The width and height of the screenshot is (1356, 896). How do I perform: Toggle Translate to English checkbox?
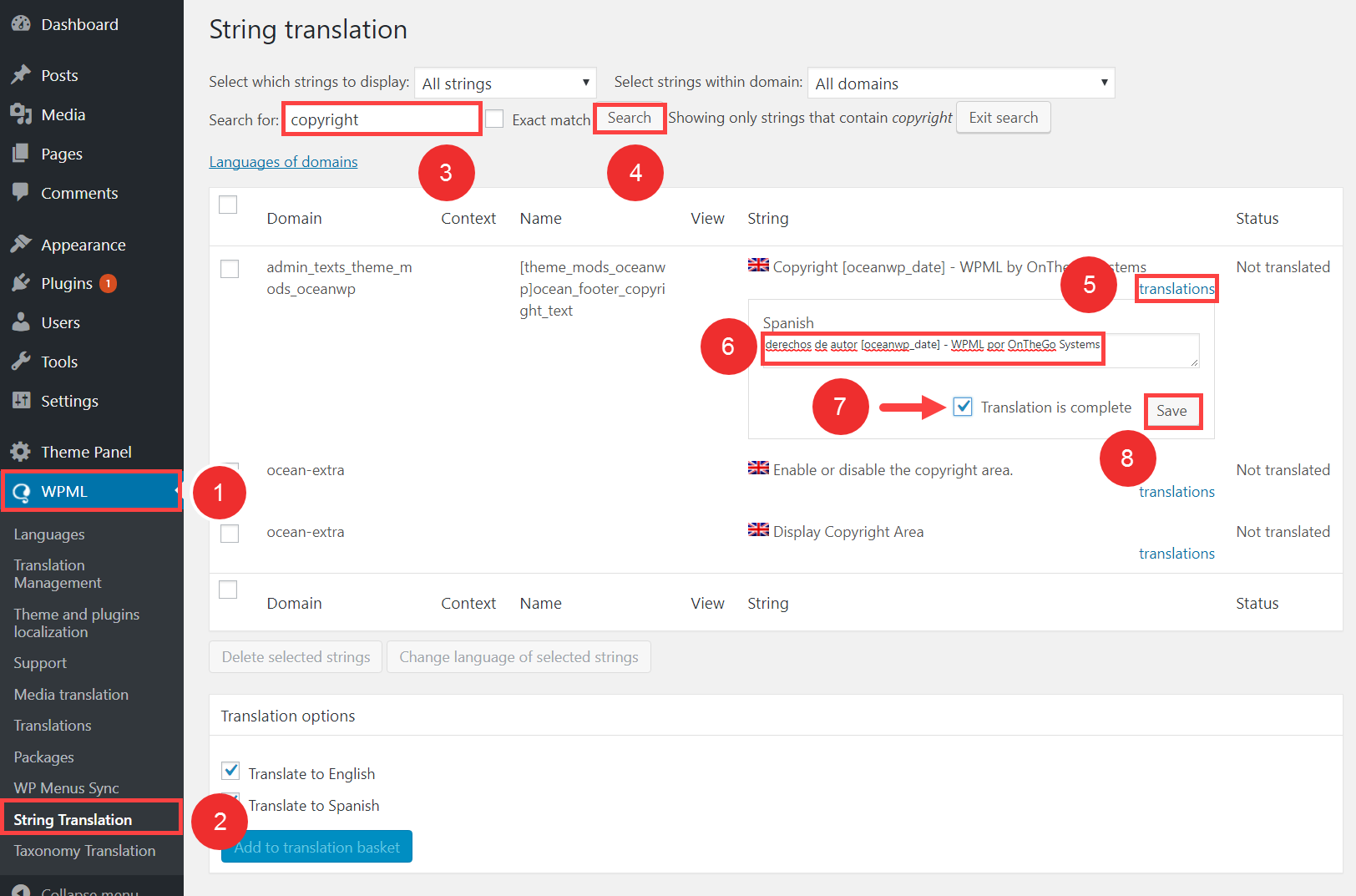click(230, 770)
